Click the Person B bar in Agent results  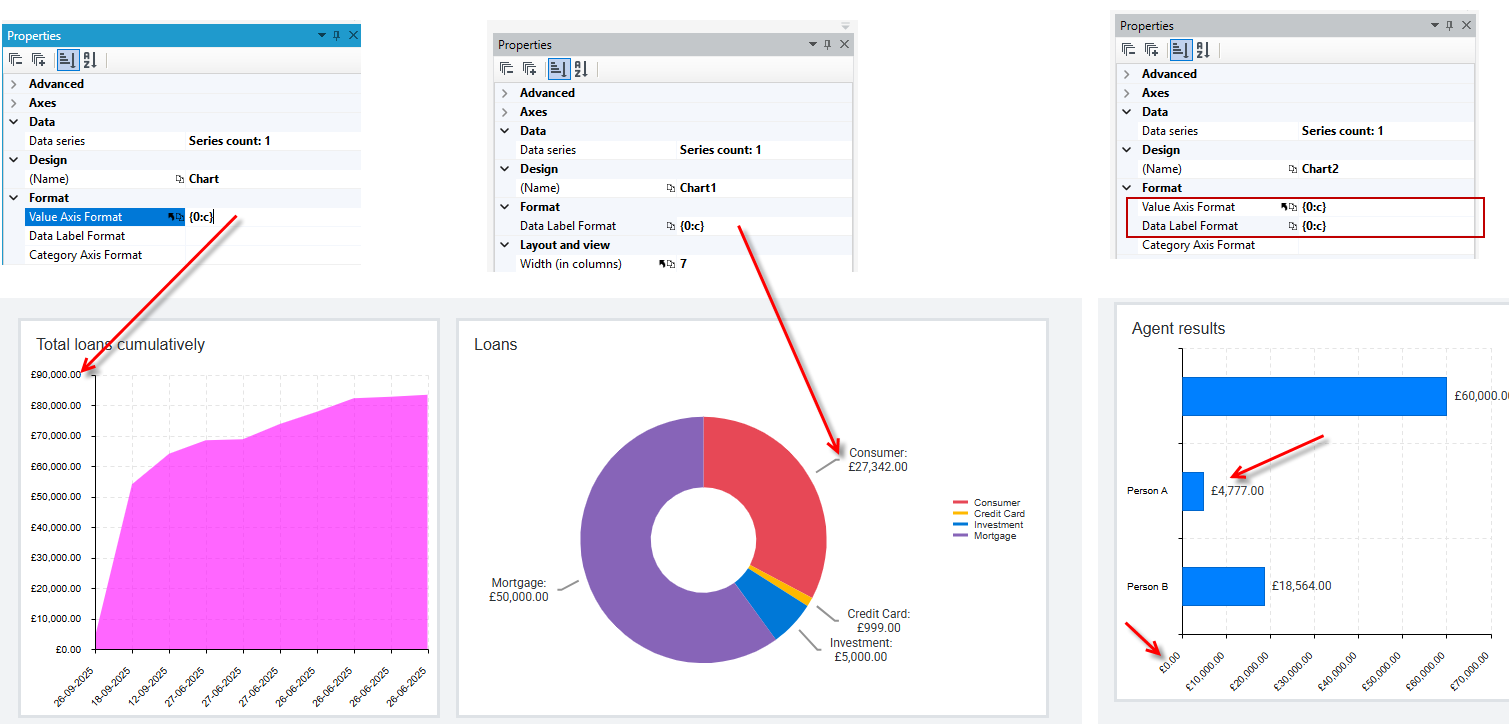[1223, 586]
